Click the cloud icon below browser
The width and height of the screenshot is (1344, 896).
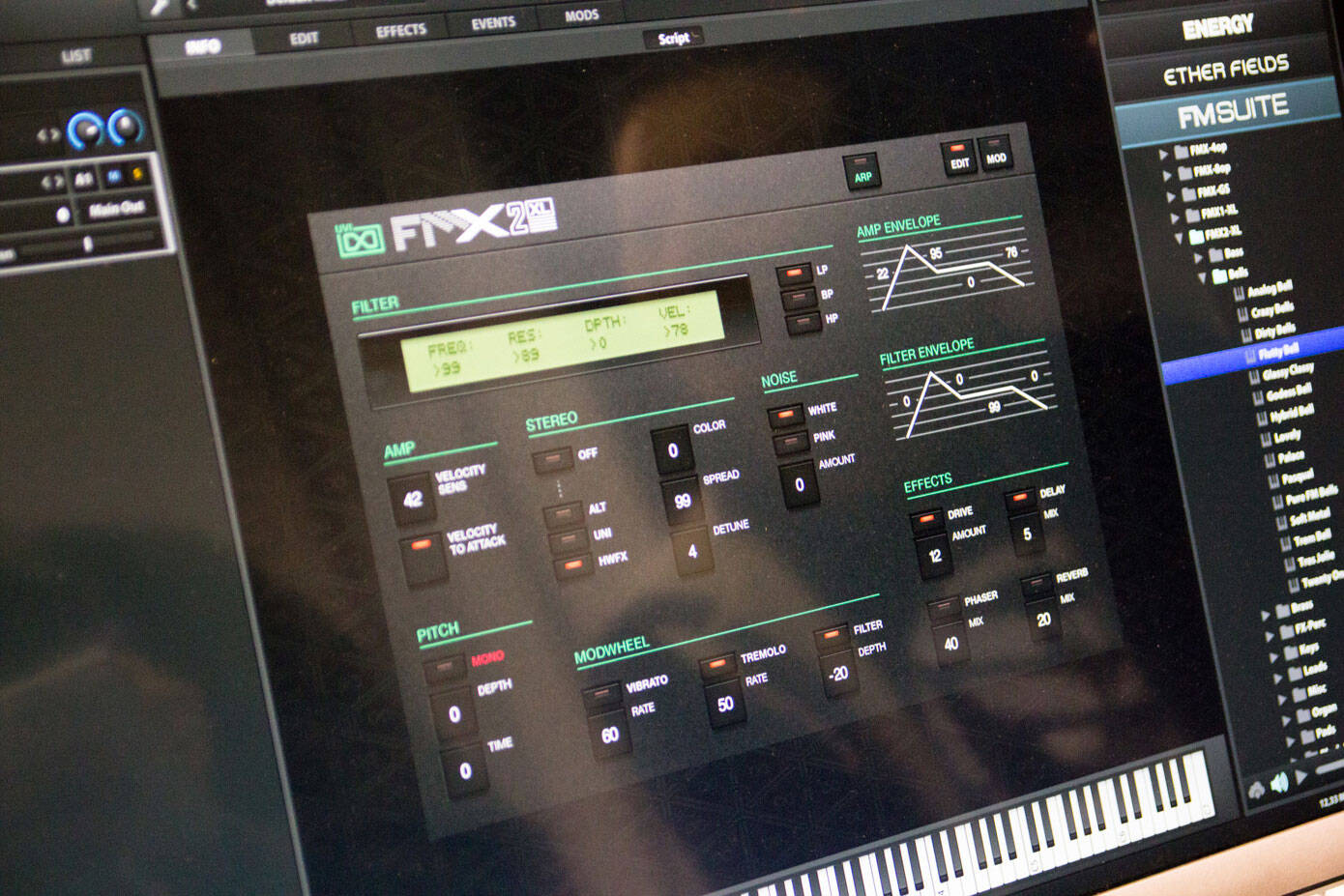click(x=1256, y=790)
